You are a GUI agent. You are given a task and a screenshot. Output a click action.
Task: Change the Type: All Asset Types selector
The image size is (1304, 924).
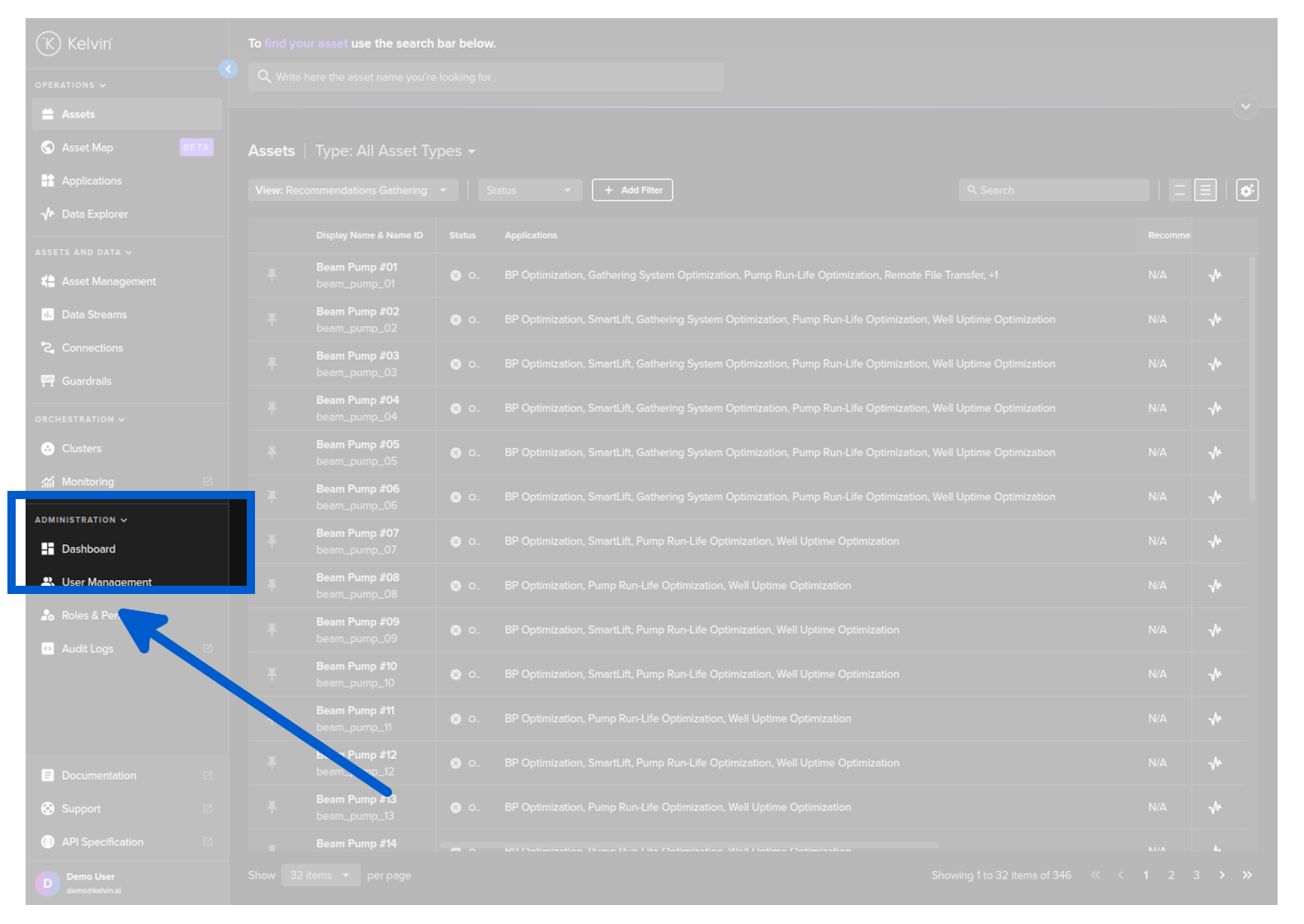pyautogui.click(x=395, y=151)
